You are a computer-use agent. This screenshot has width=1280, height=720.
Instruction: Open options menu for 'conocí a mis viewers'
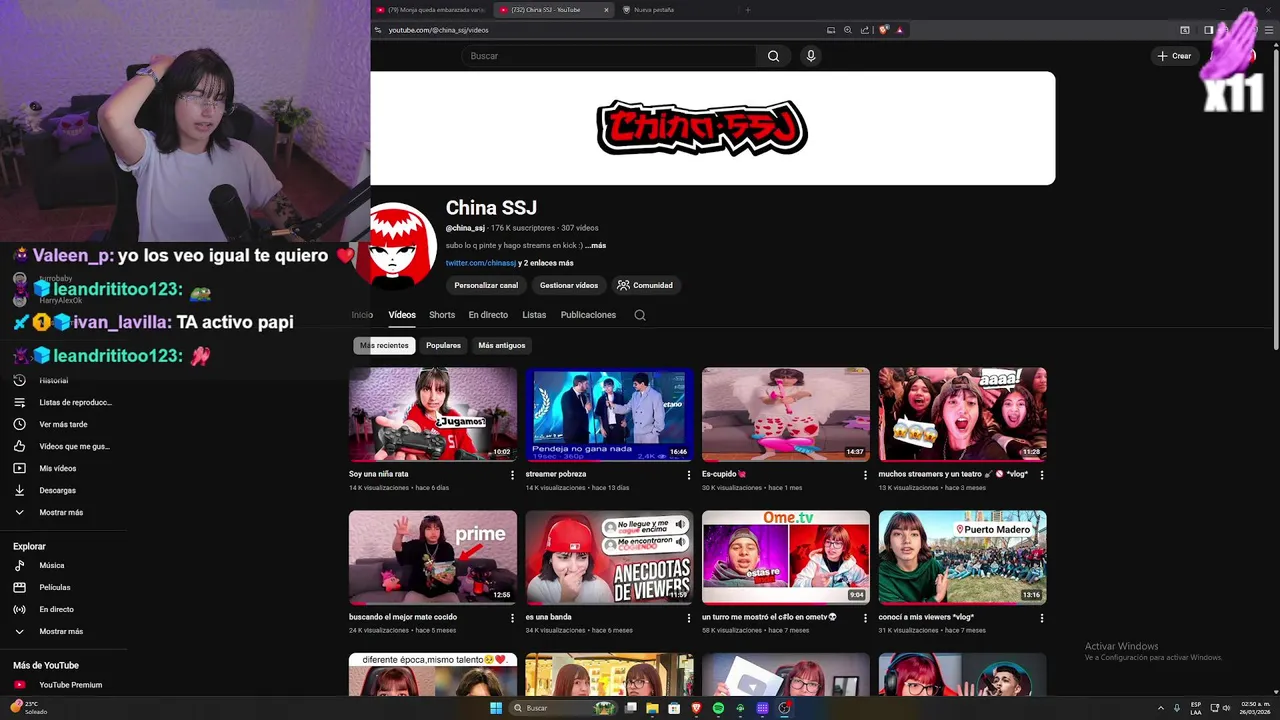pos(1041,618)
